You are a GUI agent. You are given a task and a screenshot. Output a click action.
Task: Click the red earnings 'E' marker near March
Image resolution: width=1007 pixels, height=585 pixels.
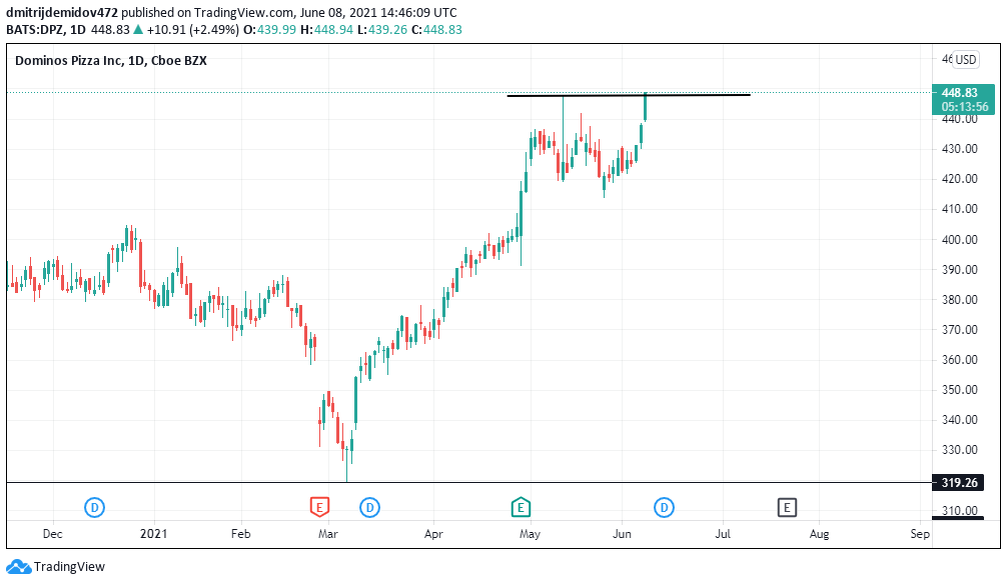click(319, 507)
